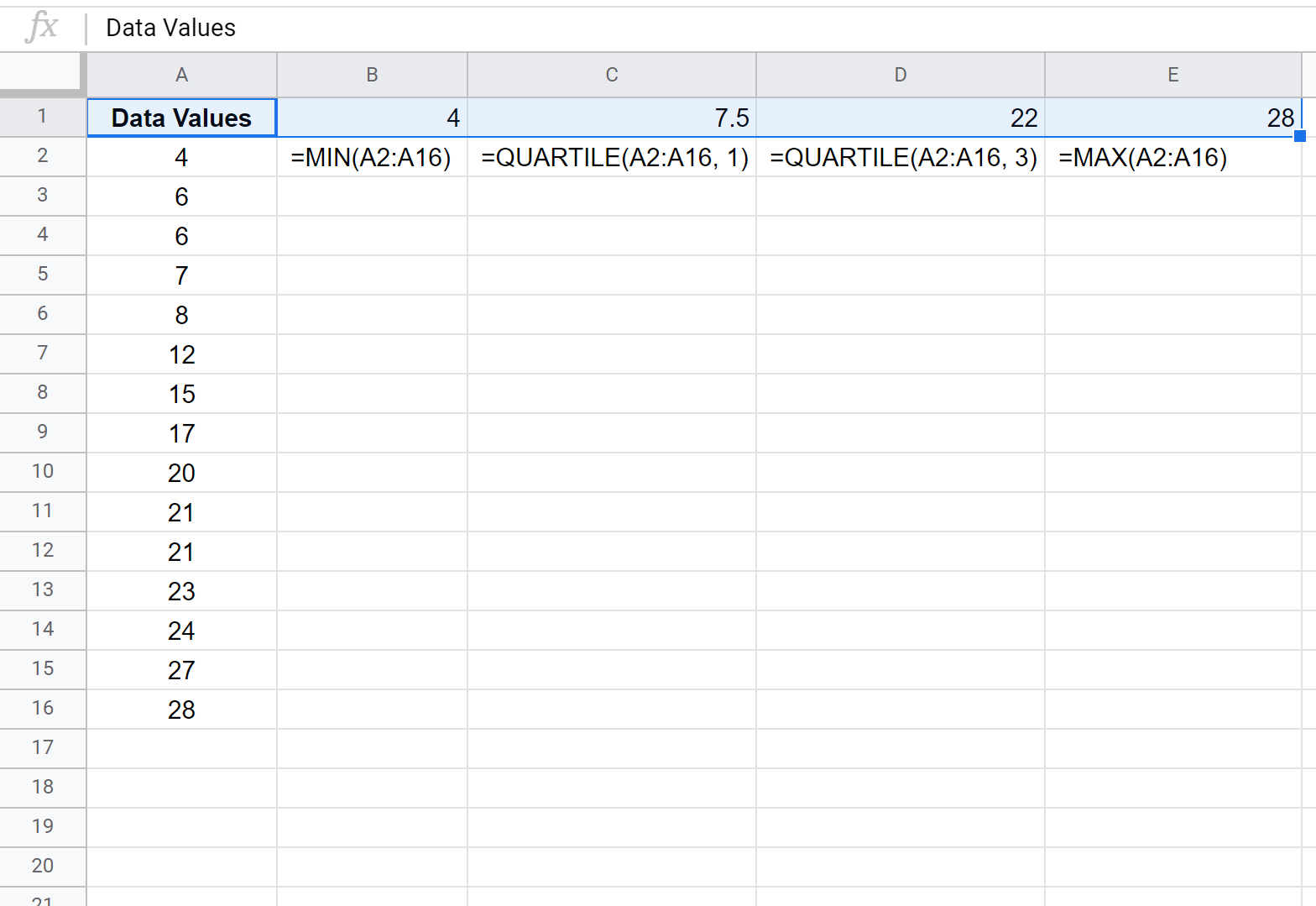Select column D header
The height and width of the screenshot is (906, 1316).
pos(900,75)
